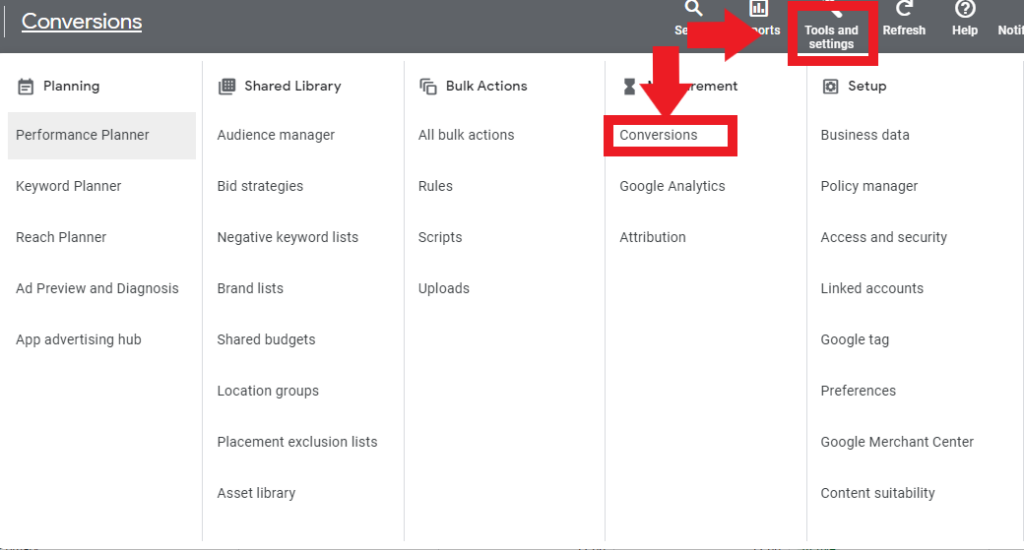
Task: Click the Setup section icon
Action: coord(830,87)
